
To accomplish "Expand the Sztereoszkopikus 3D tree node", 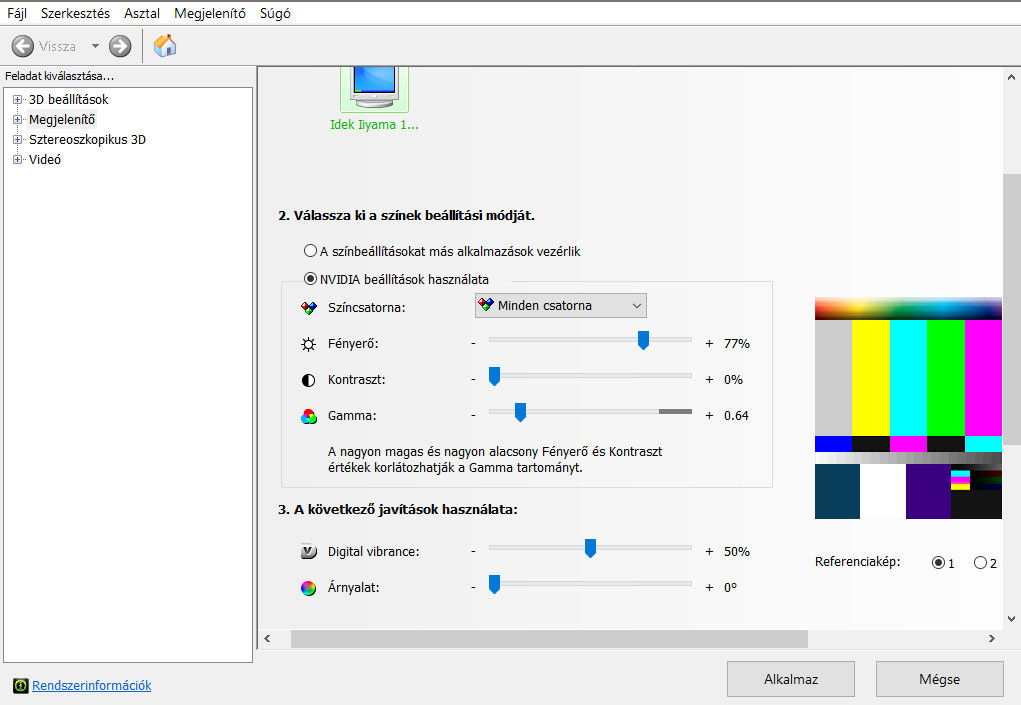I will pyautogui.click(x=18, y=139).
